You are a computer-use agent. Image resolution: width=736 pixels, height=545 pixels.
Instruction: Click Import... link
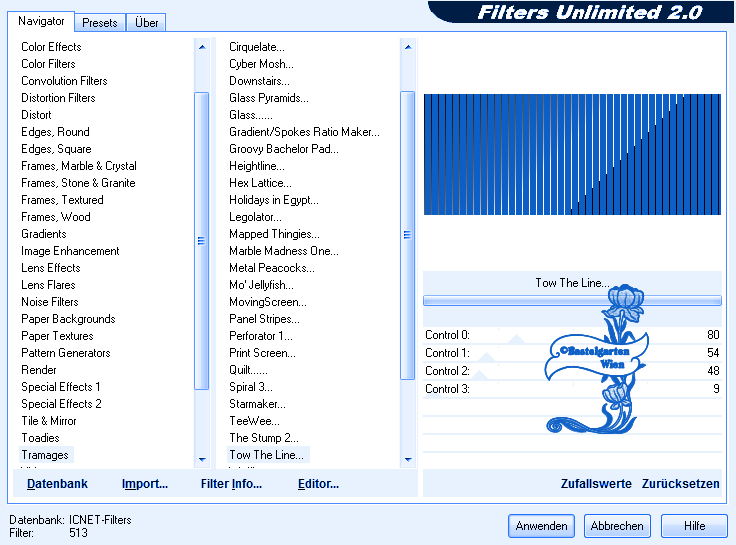point(145,484)
